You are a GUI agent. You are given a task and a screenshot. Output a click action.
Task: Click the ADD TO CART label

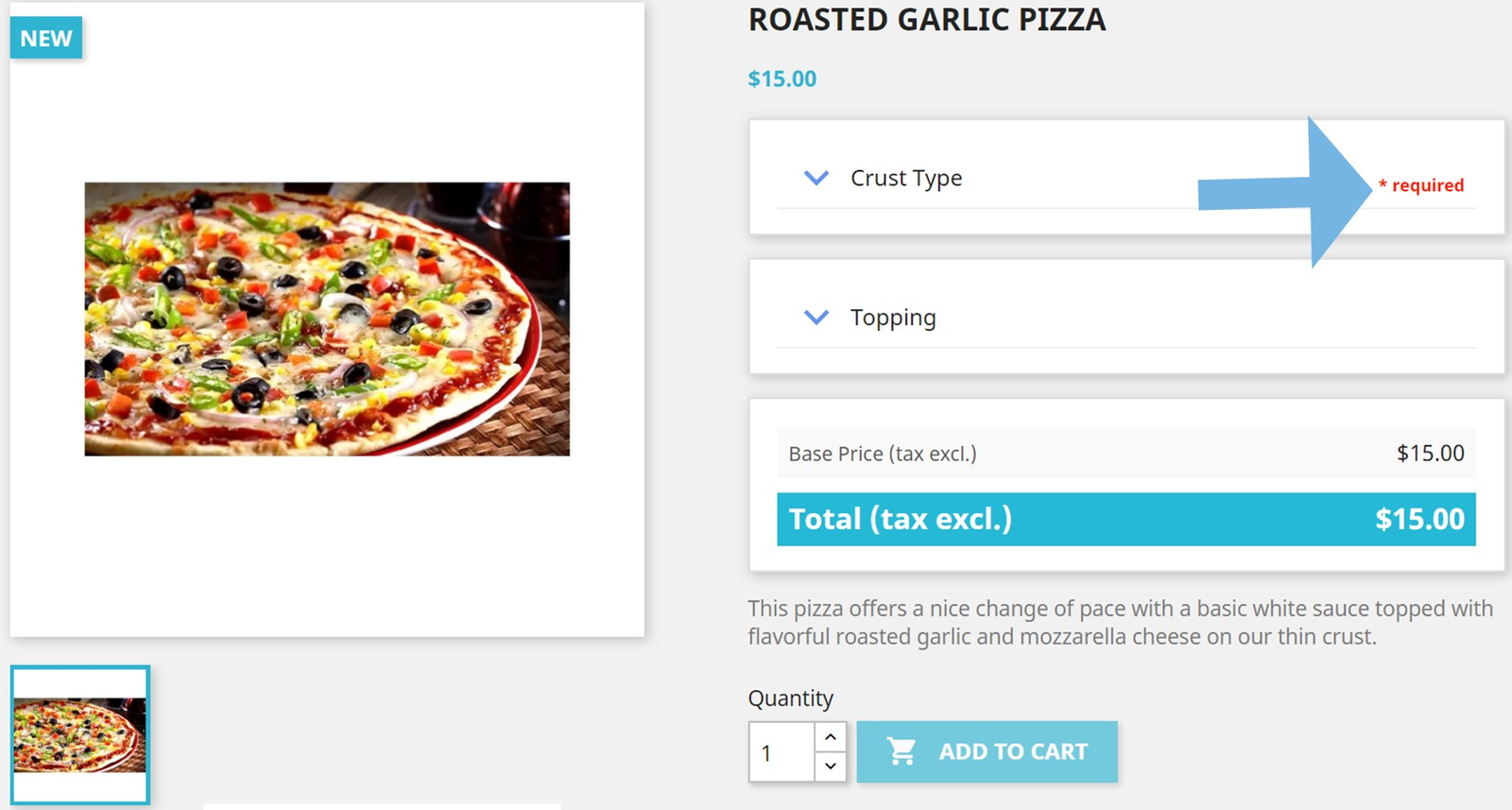coord(1013,751)
